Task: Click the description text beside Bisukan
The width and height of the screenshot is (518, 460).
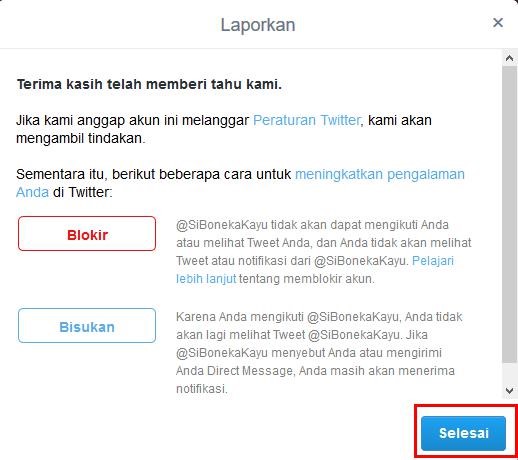Action: (319, 353)
